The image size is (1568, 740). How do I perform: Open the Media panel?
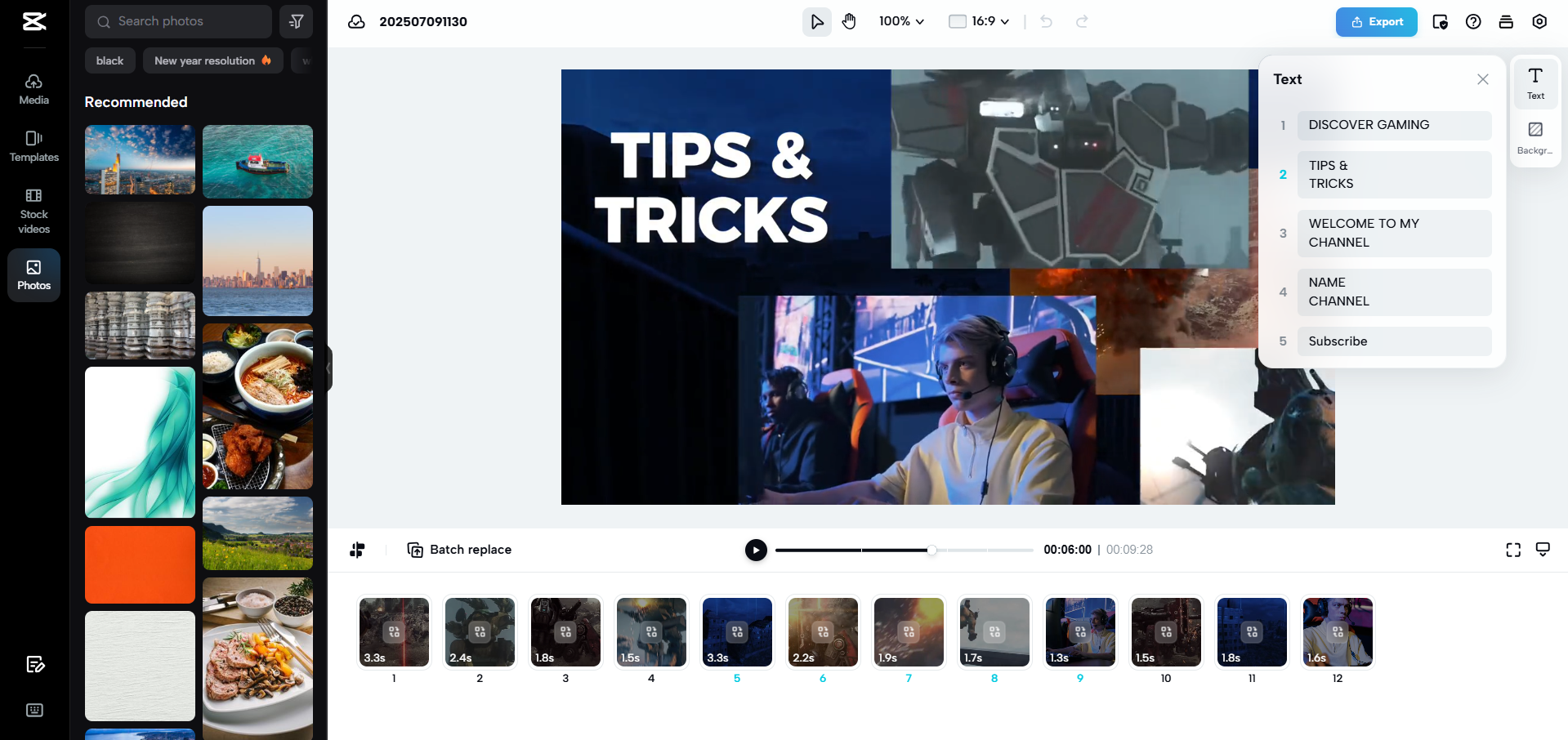(x=34, y=89)
